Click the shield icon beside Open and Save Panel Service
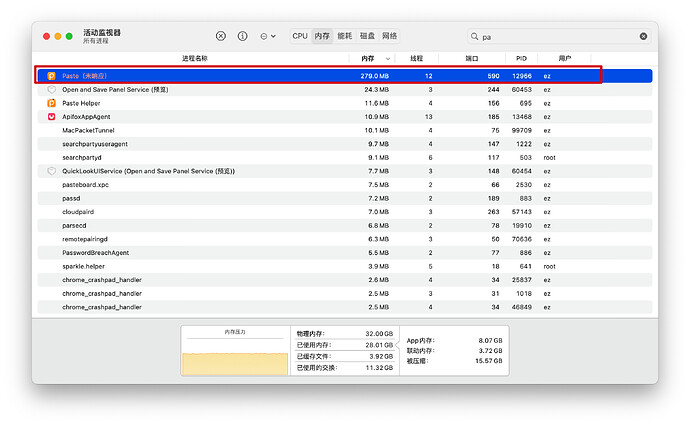The width and height of the screenshot is (690, 426). 51,90
